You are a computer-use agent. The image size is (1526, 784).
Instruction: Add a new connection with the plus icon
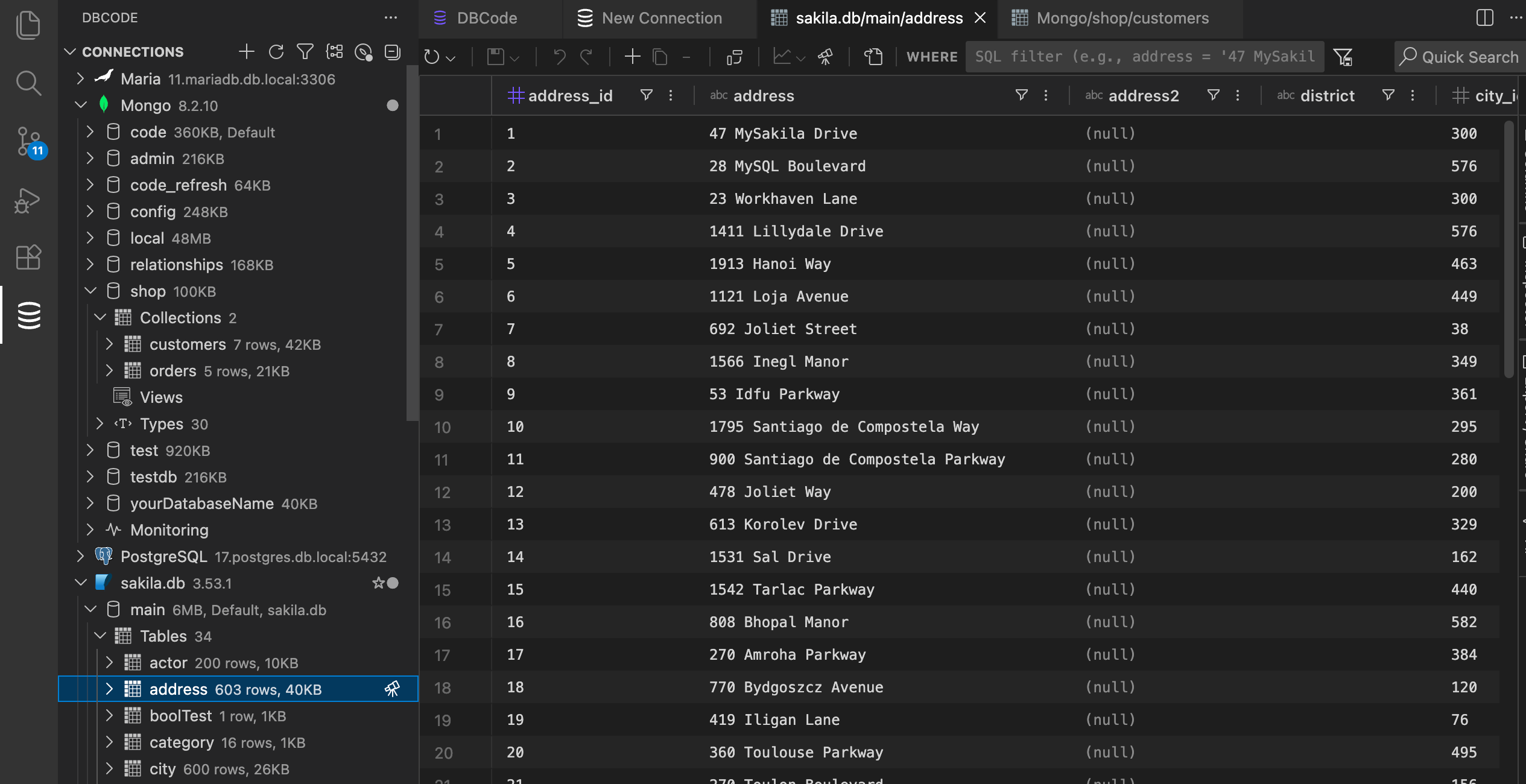[x=246, y=52]
